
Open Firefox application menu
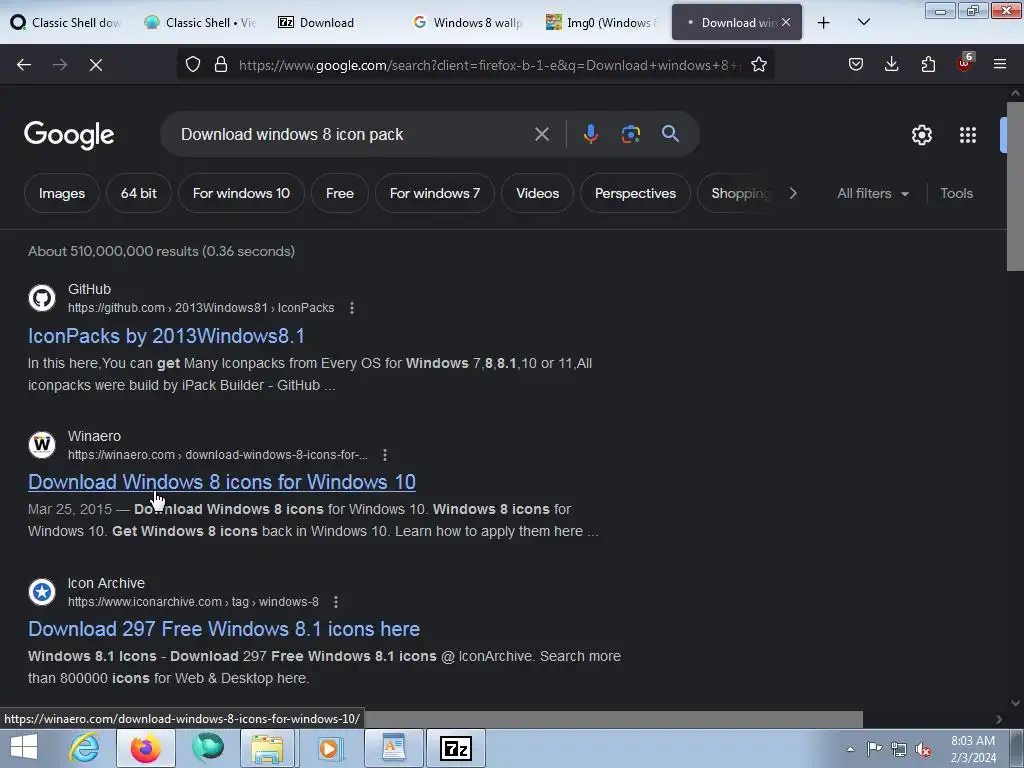999,64
